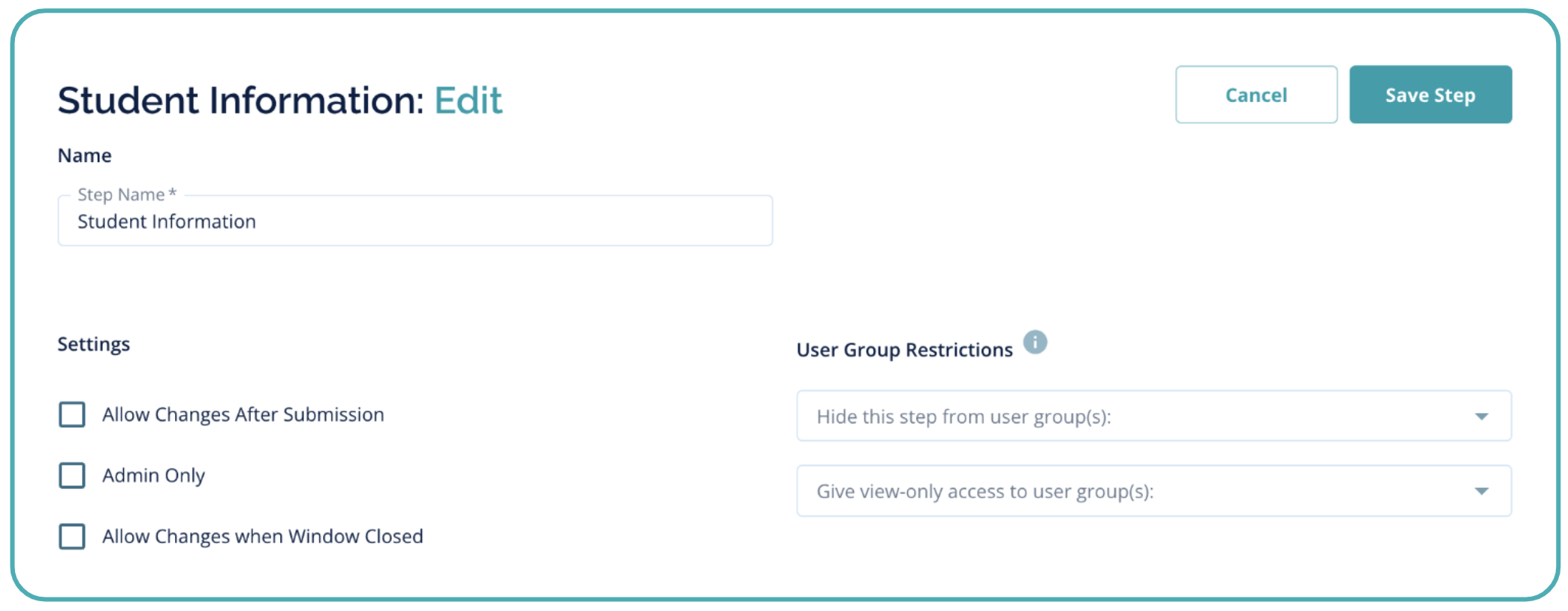Open the view-only access dropdown arrow
This screenshot has height=611, width=1568.
click(1482, 491)
